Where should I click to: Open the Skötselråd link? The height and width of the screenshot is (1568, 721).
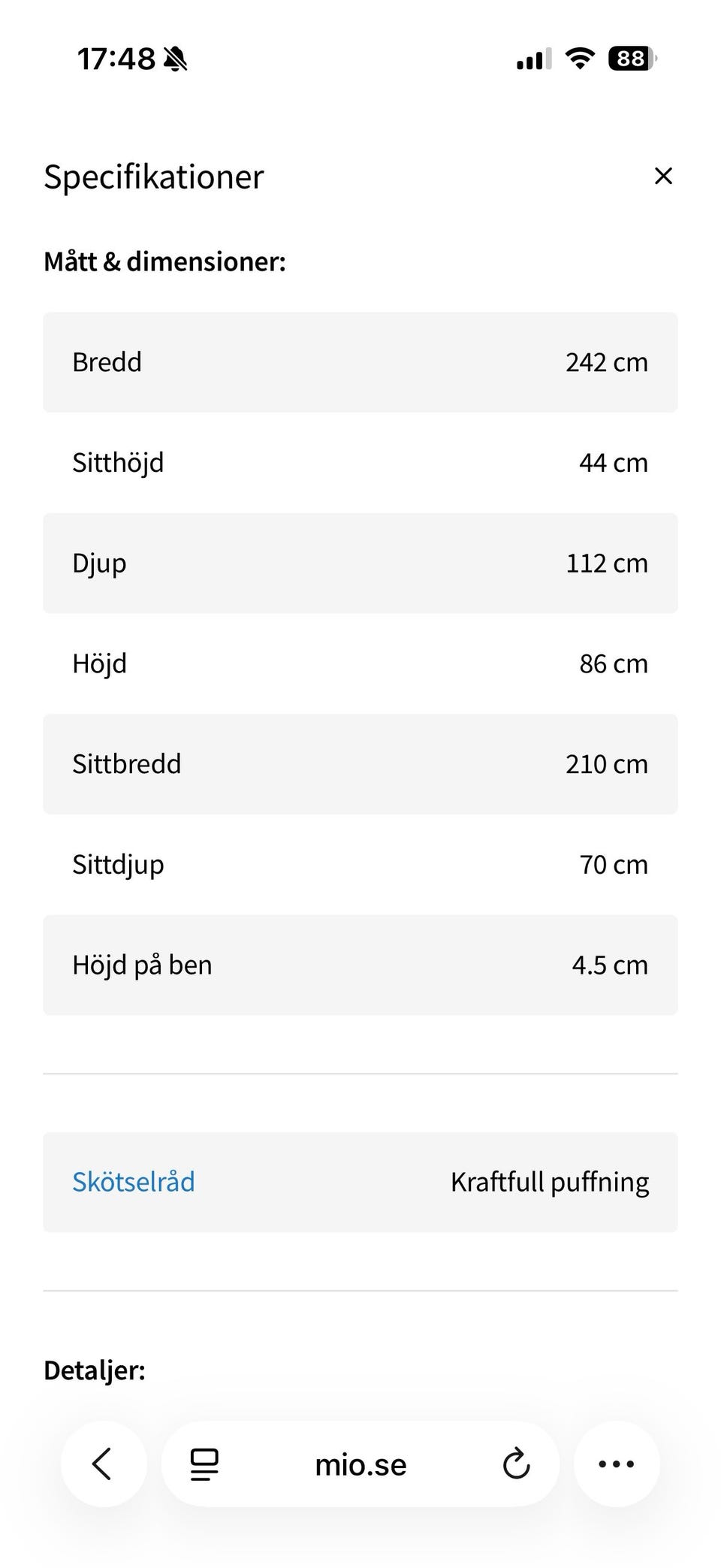pos(134,1182)
